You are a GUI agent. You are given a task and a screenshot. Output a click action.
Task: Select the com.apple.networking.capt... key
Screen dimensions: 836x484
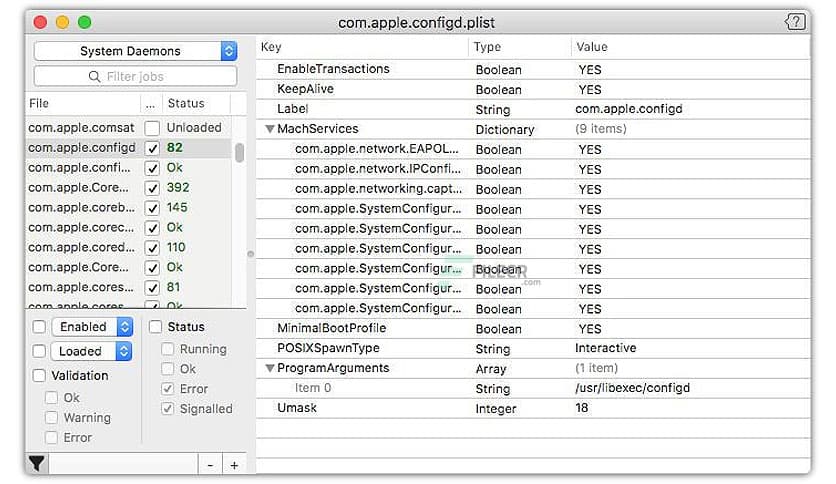378,189
